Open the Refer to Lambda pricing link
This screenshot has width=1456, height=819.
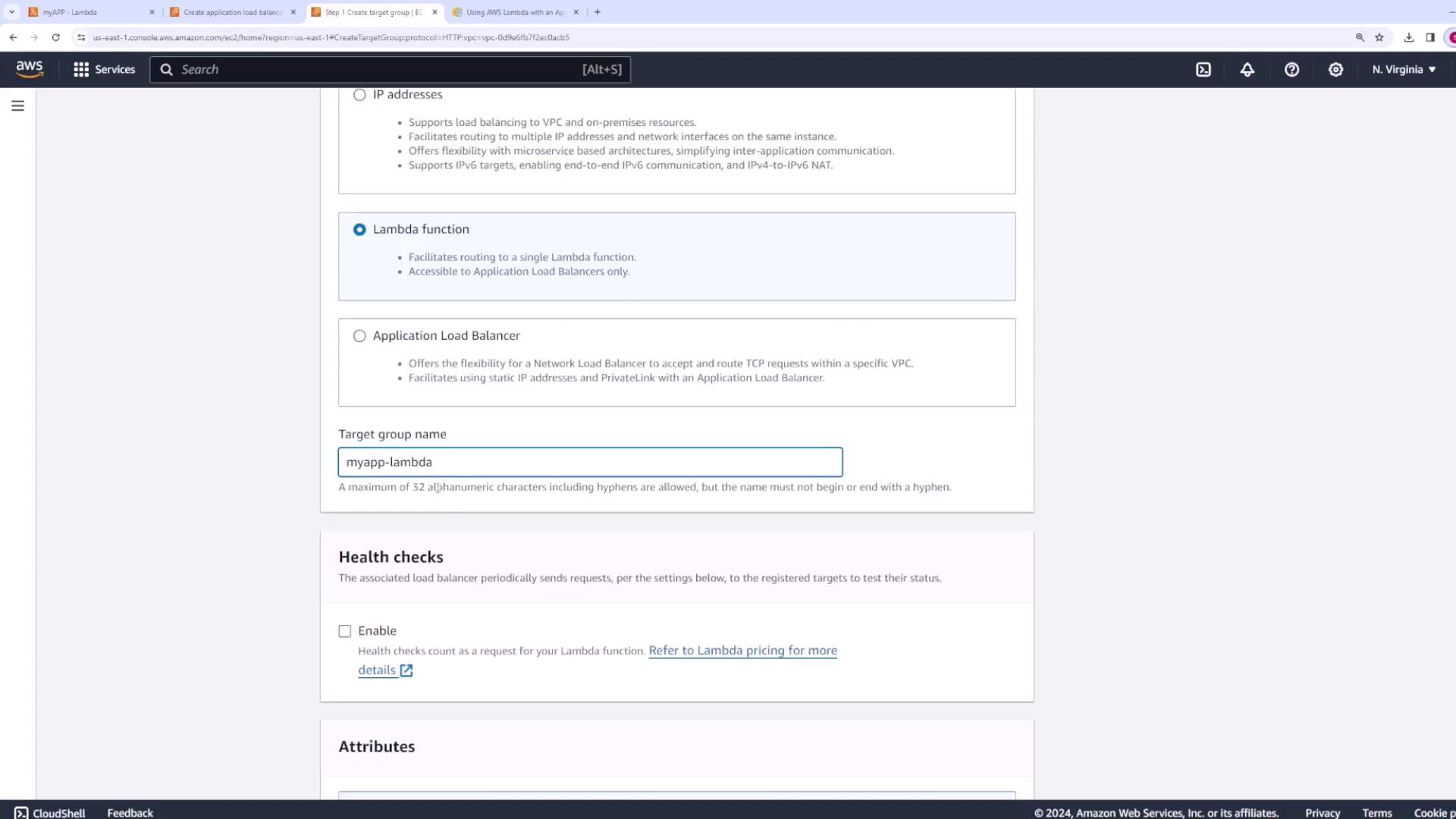tap(742, 651)
